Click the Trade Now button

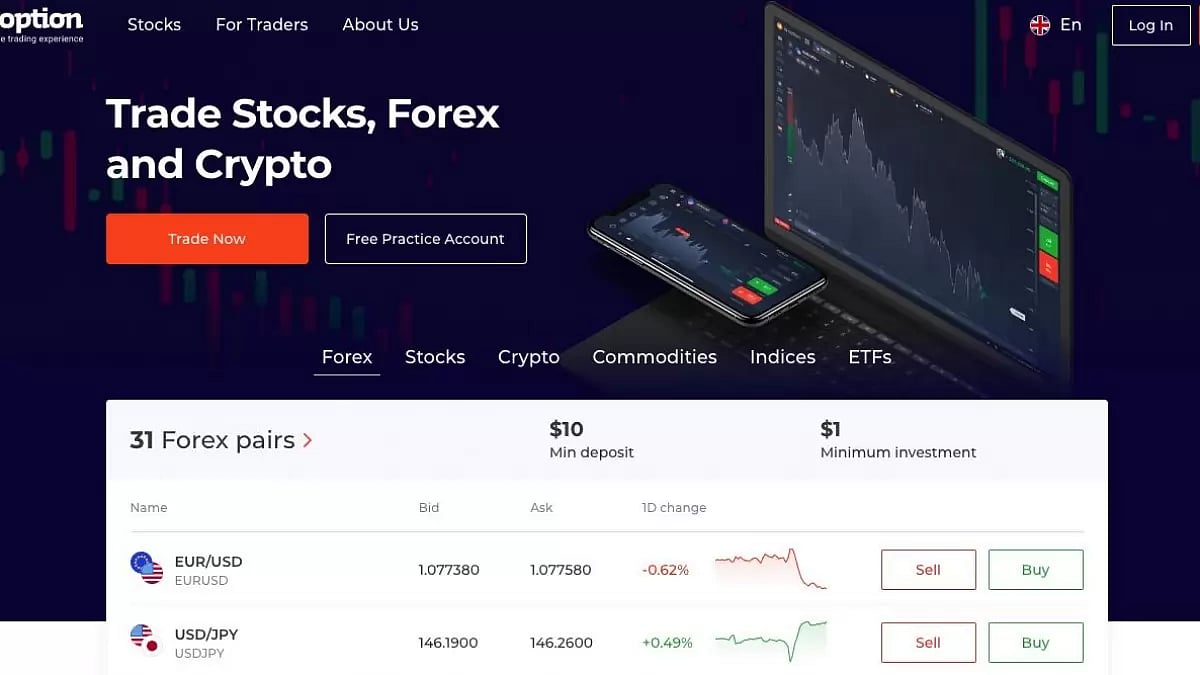[207, 238]
